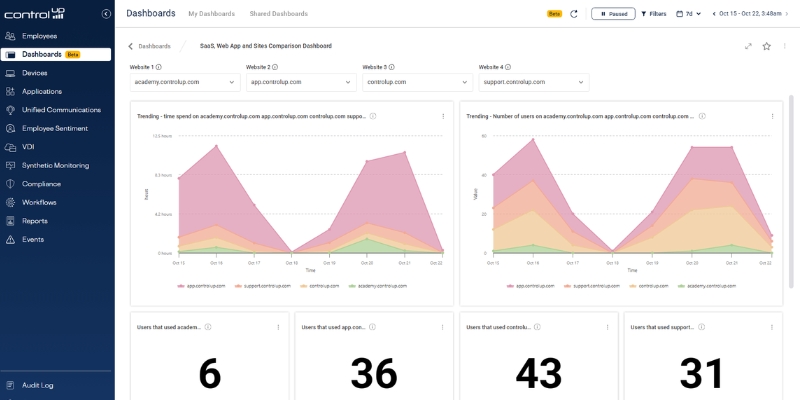
Task: Open Synthetic Monitoring in the sidebar
Action: 55,165
